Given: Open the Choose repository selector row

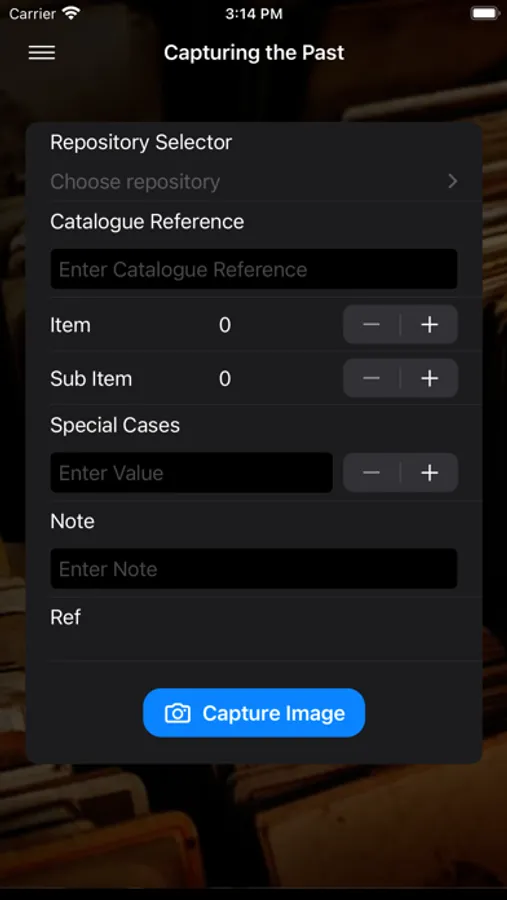Looking at the screenshot, I should [254, 182].
